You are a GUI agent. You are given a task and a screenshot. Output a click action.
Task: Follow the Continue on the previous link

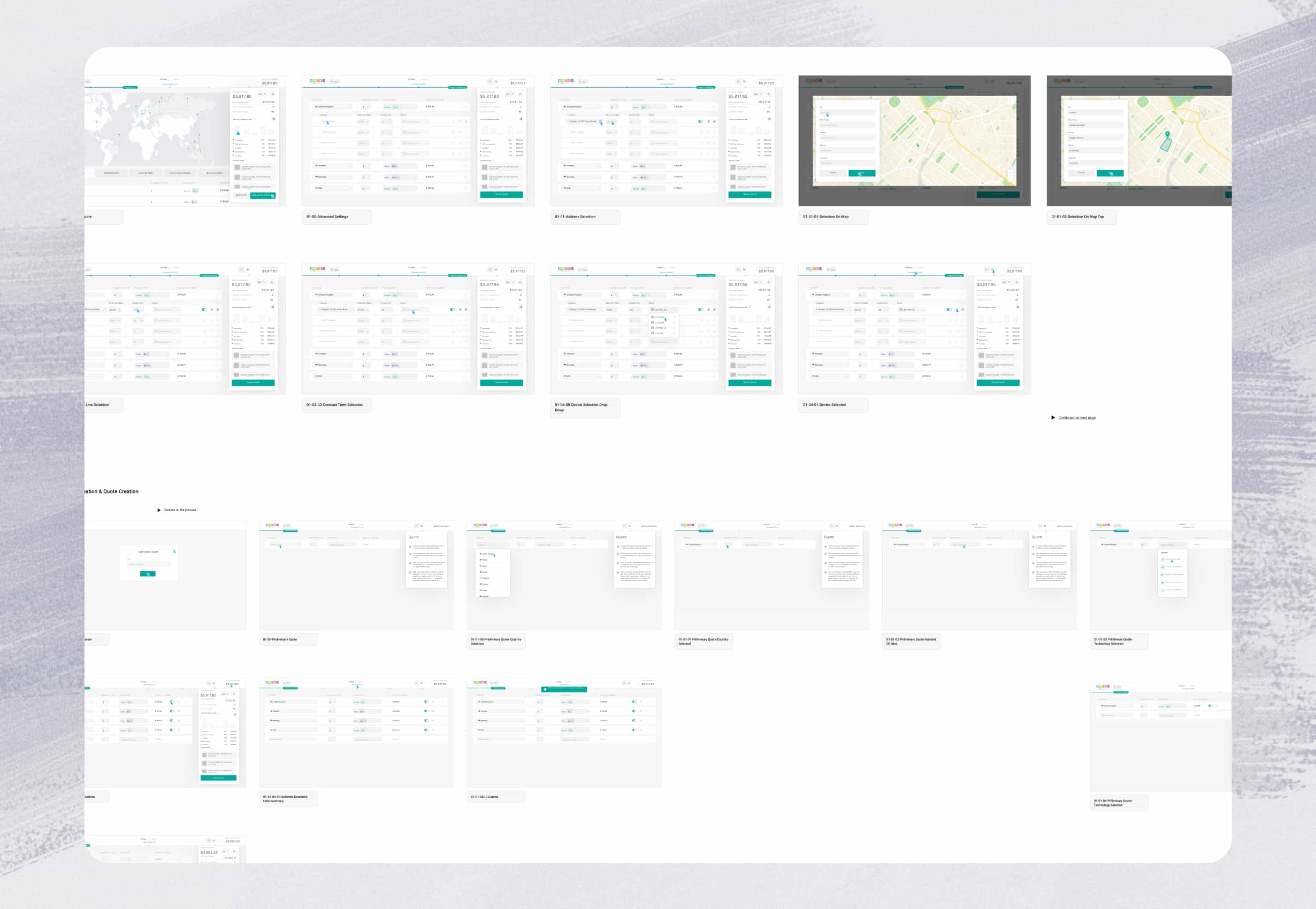click(x=179, y=510)
